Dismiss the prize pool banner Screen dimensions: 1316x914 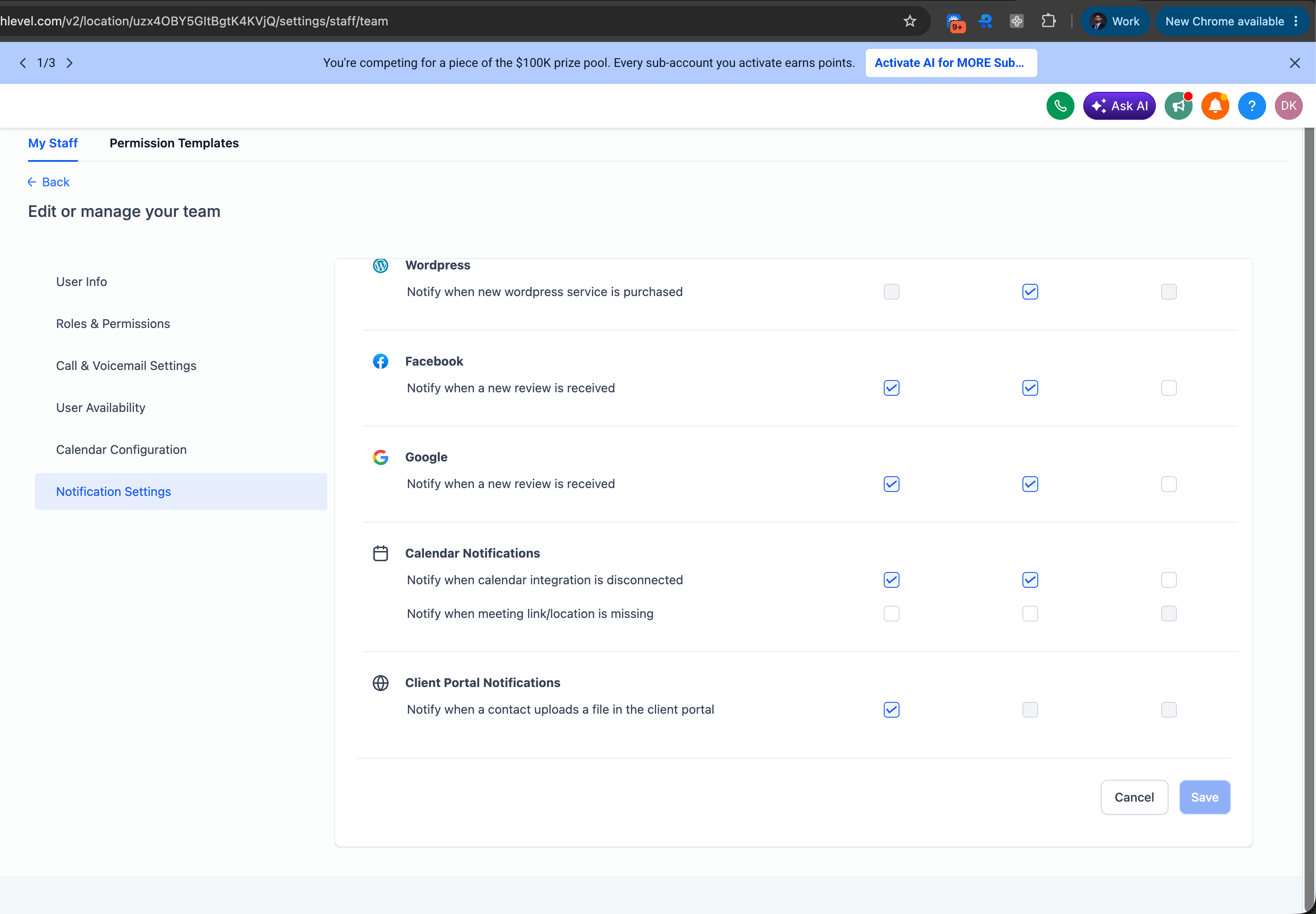(1295, 63)
